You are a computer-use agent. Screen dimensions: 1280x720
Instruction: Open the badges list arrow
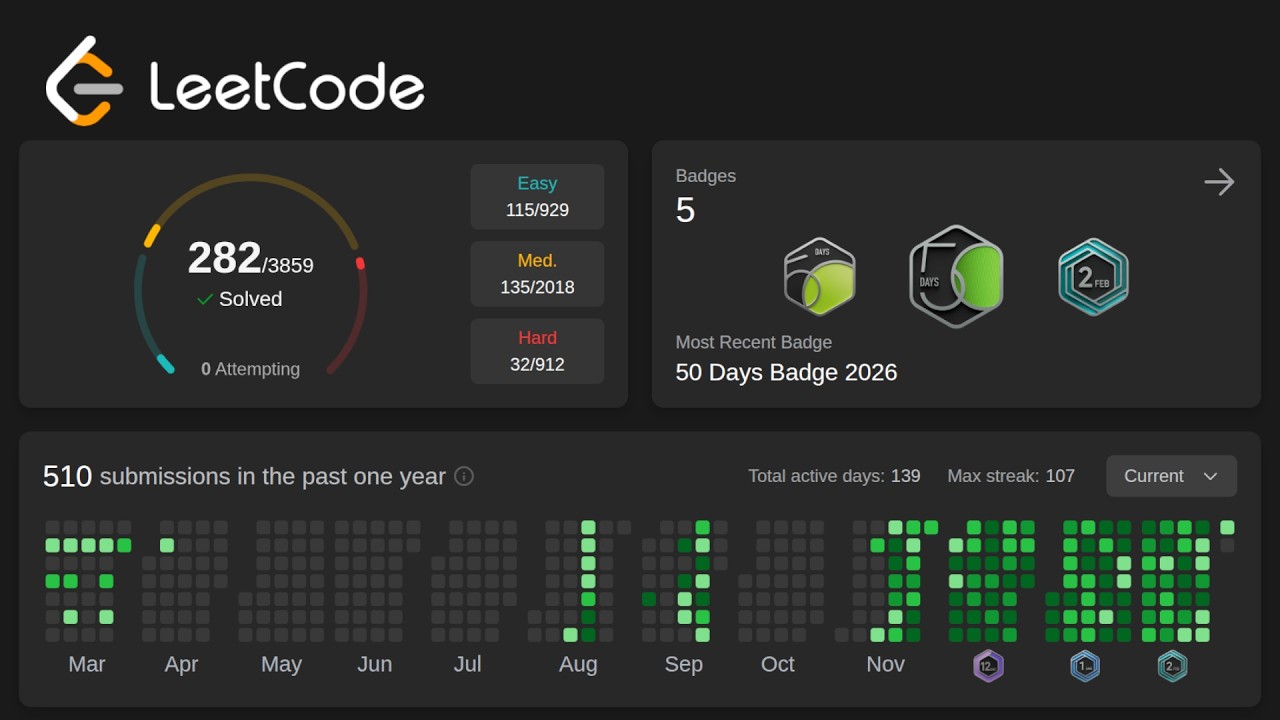(x=1219, y=182)
